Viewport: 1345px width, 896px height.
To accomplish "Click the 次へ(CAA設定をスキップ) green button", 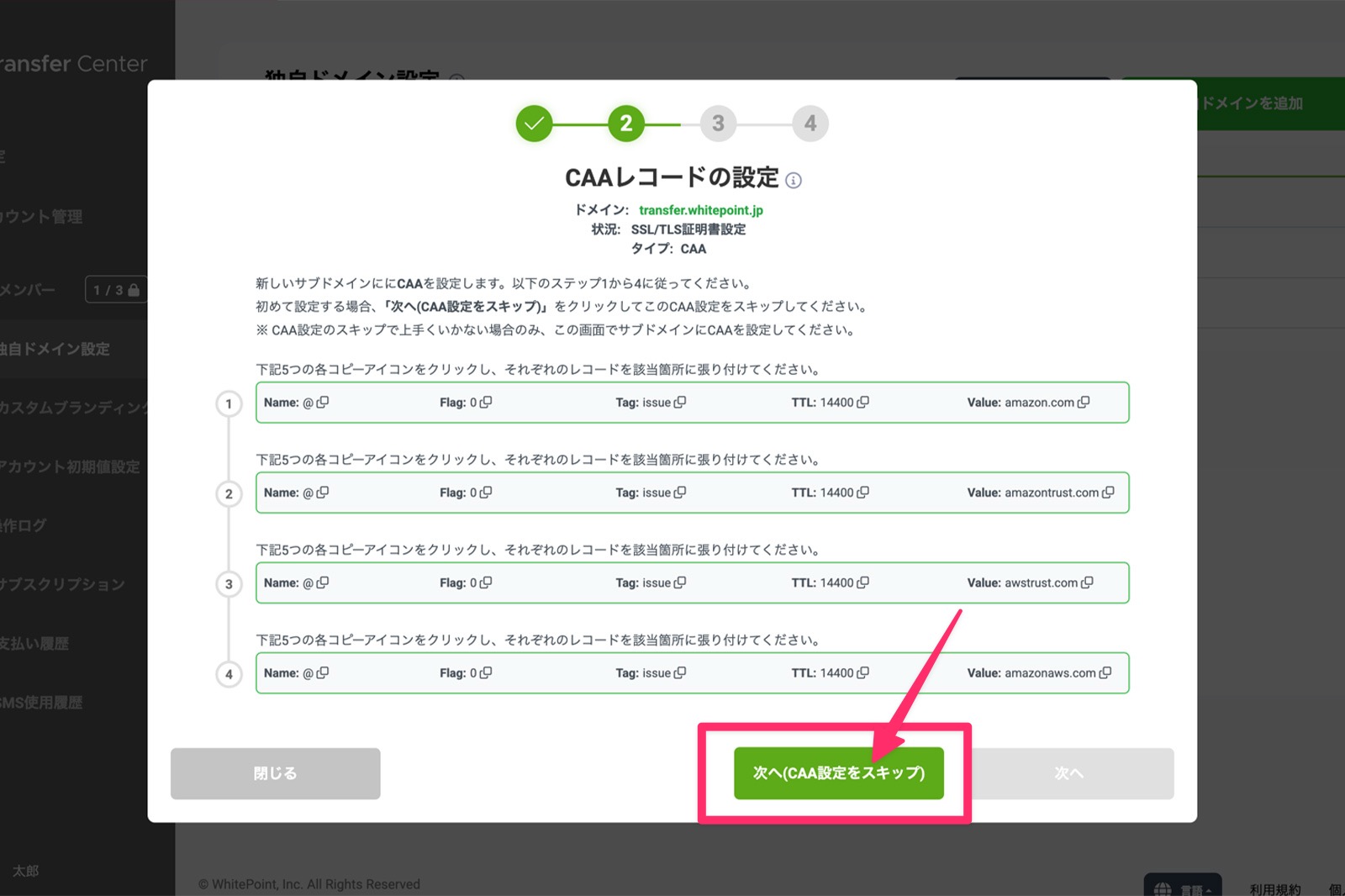I will (838, 773).
